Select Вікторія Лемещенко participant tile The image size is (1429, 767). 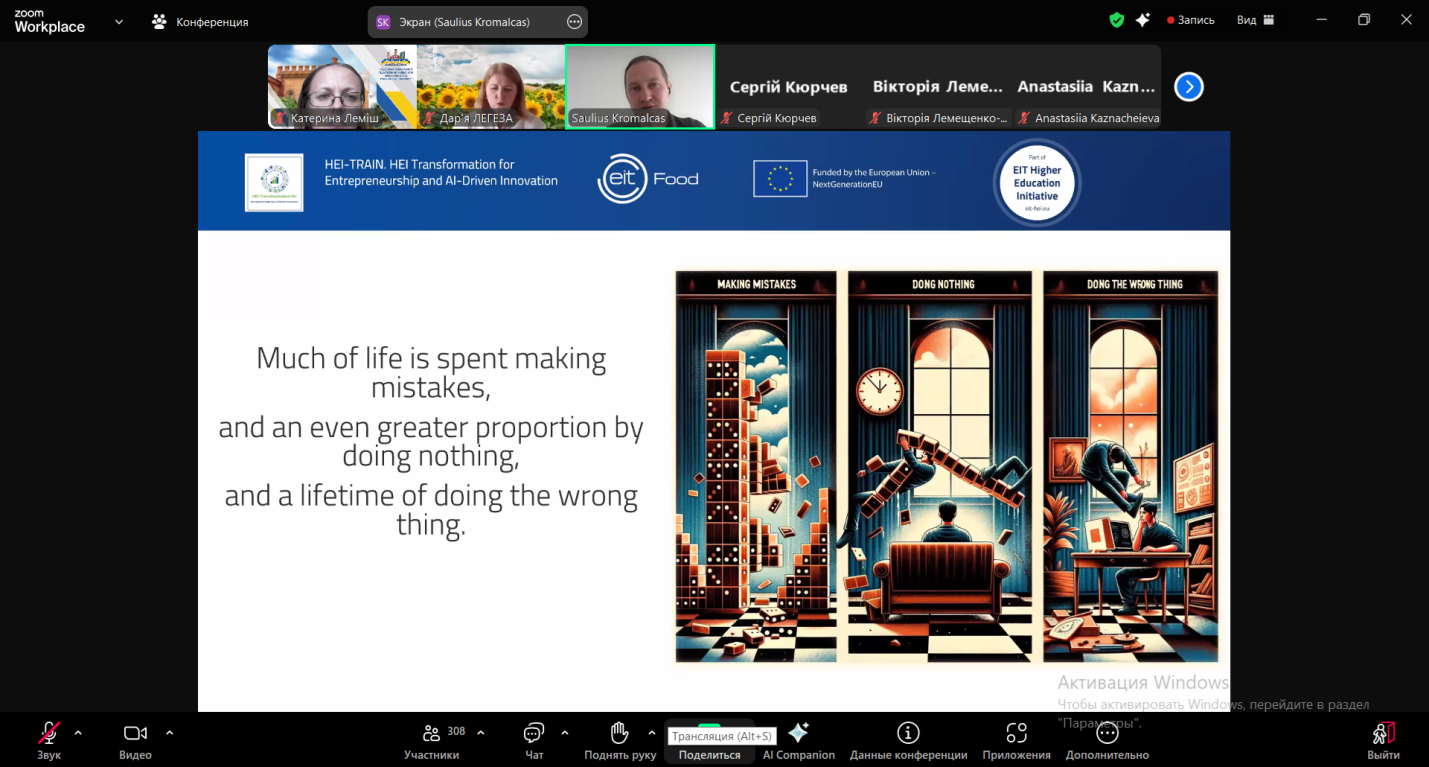click(938, 87)
